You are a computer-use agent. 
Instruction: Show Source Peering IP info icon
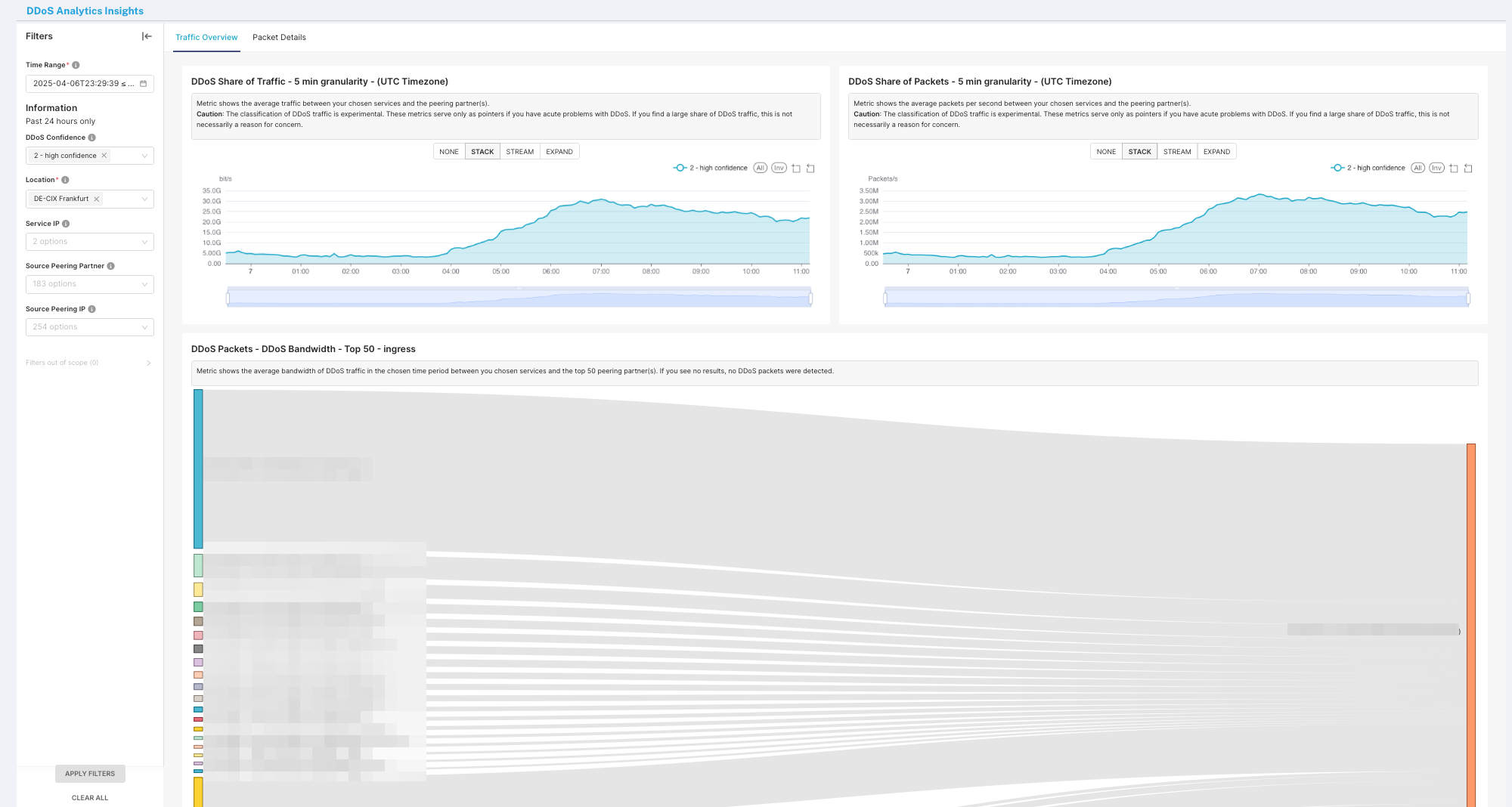click(x=92, y=309)
